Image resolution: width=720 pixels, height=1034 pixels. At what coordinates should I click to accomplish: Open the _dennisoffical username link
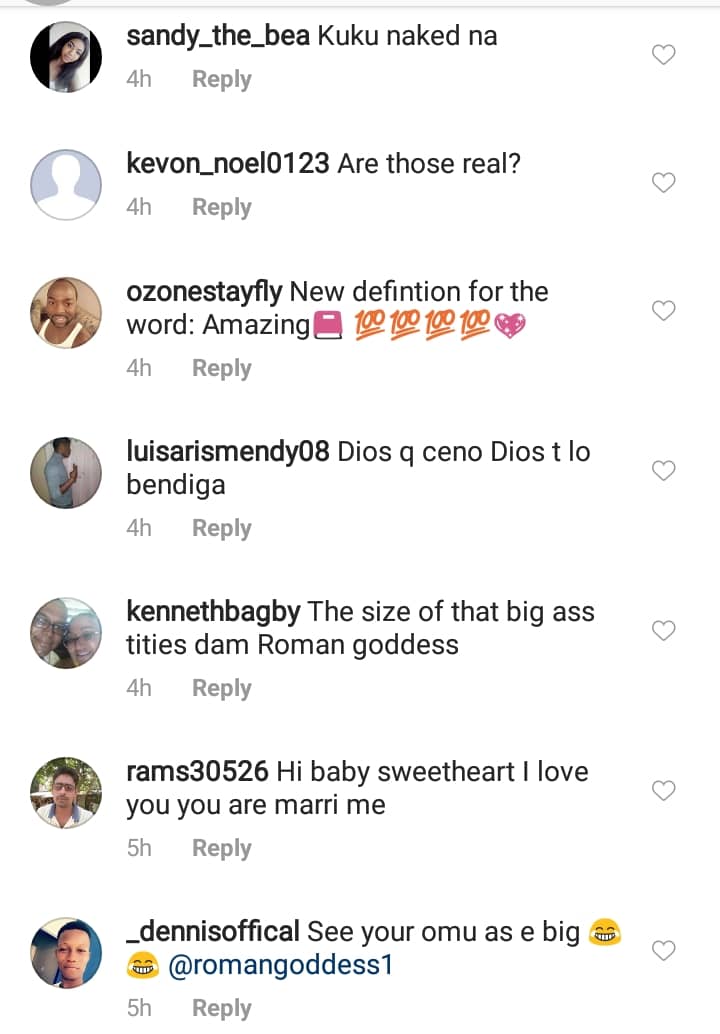tap(213, 932)
